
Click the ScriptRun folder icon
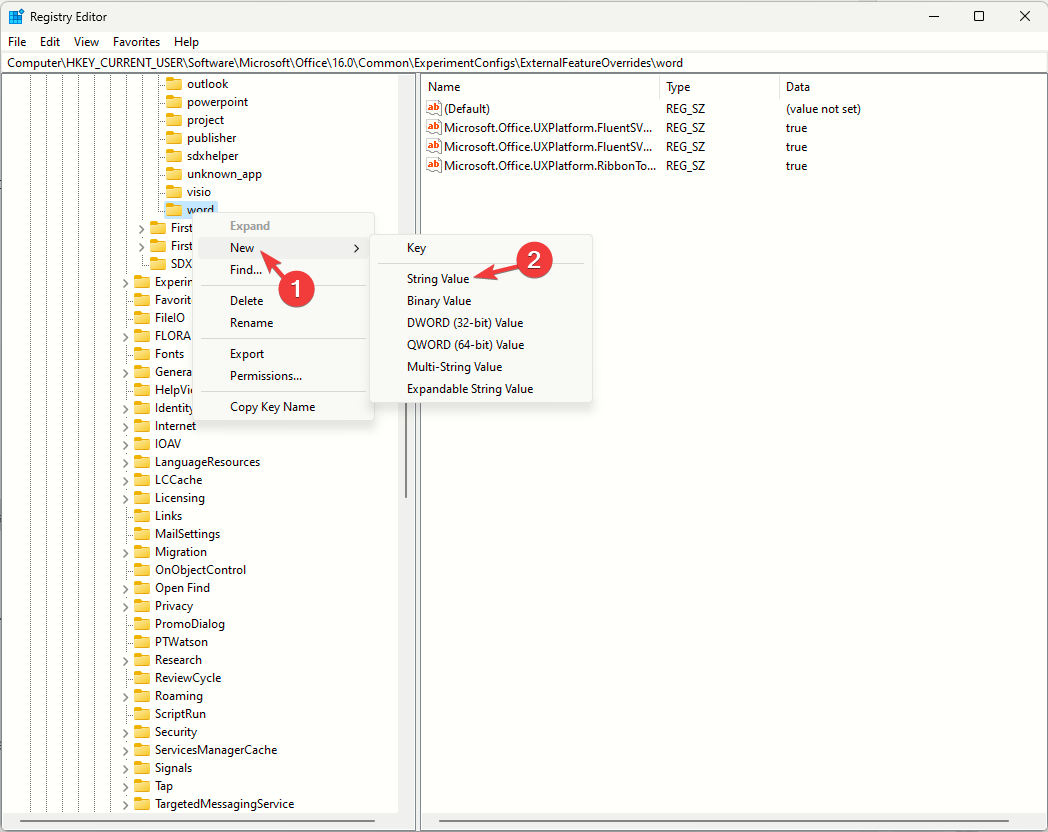tap(142, 714)
